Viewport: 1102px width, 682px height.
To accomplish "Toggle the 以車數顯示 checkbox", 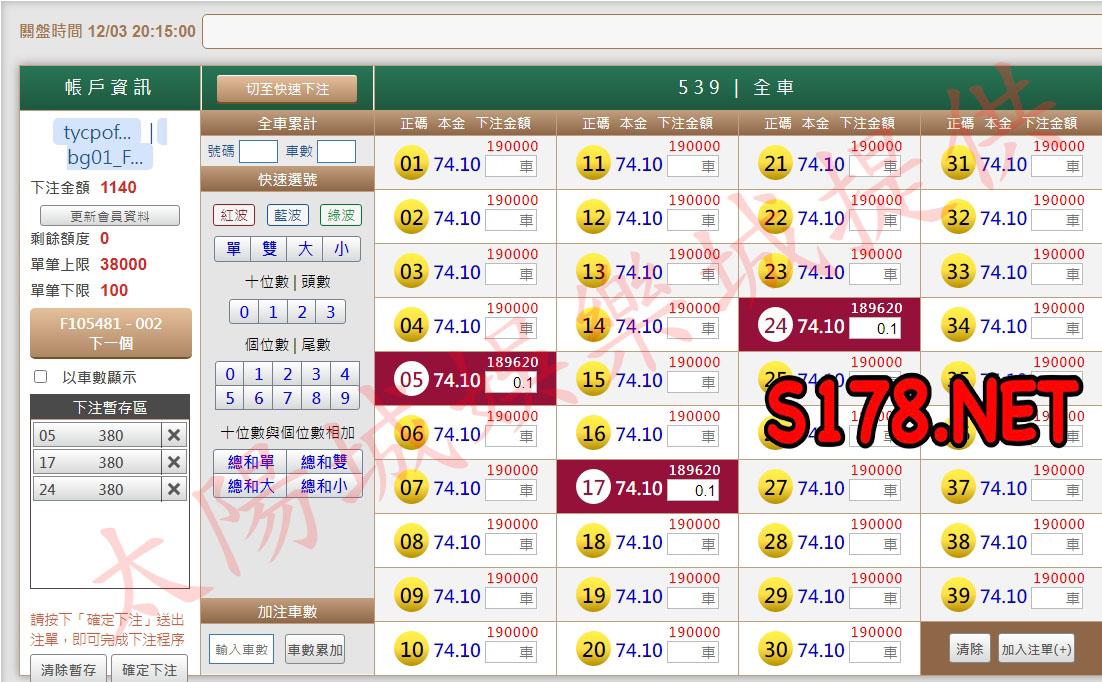I will point(41,377).
